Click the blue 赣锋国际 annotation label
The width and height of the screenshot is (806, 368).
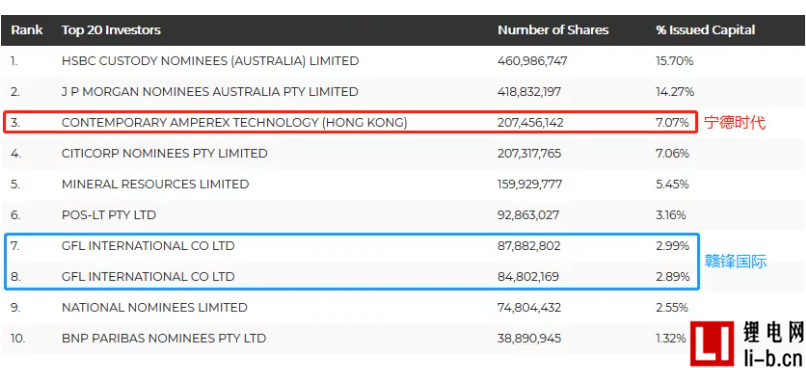tap(735, 262)
